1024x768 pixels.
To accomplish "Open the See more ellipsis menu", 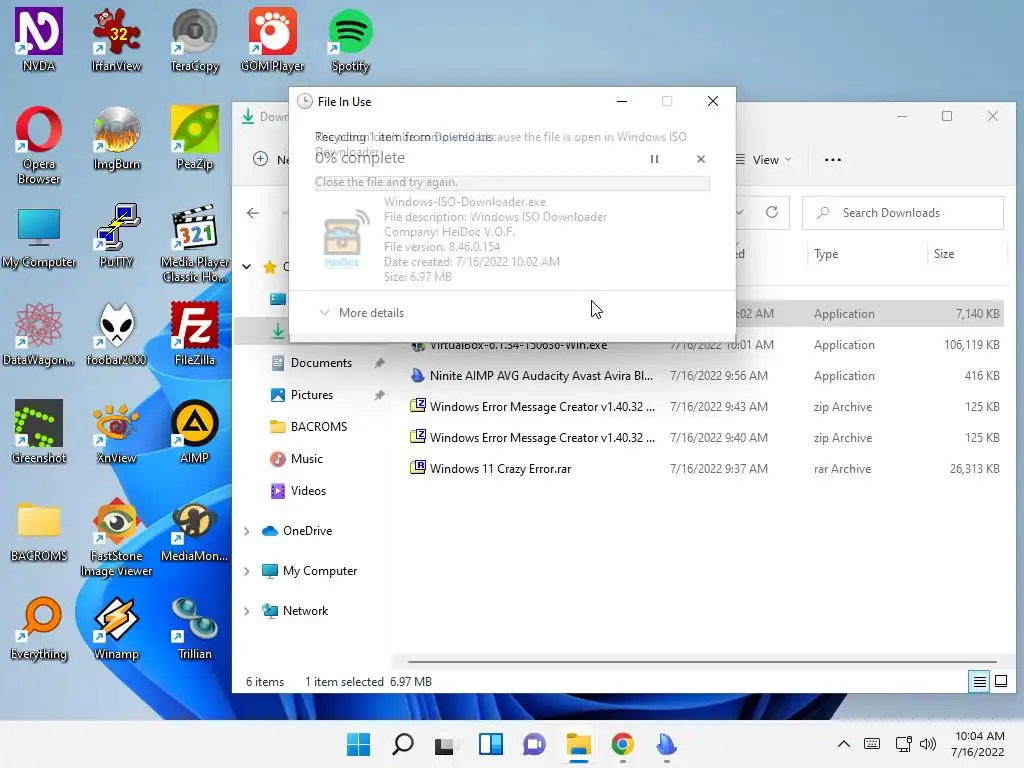I will click(x=833, y=160).
